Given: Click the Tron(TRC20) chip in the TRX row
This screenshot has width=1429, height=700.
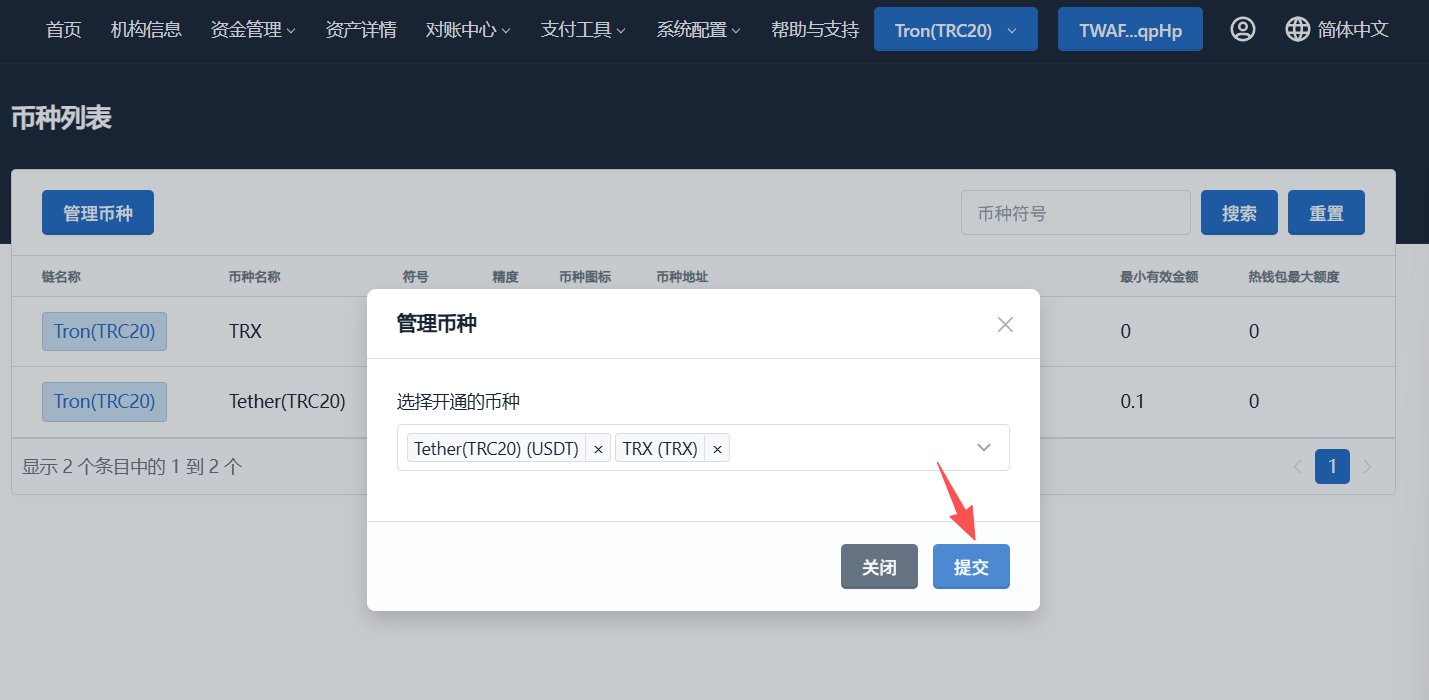Looking at the screenshot, I should pyautogui.click(x=104, y=331).
